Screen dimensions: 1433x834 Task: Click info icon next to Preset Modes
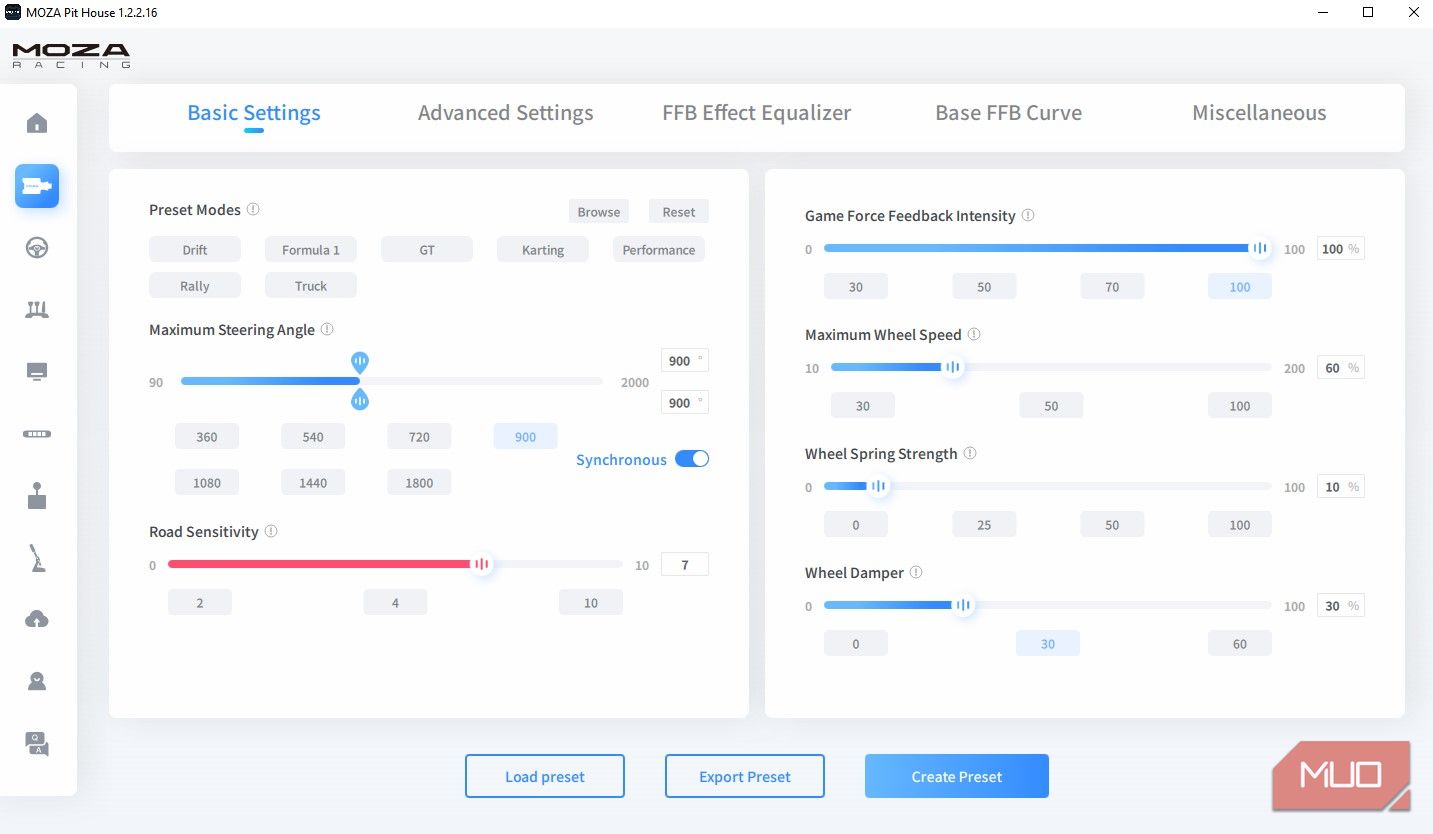(253, 210)
